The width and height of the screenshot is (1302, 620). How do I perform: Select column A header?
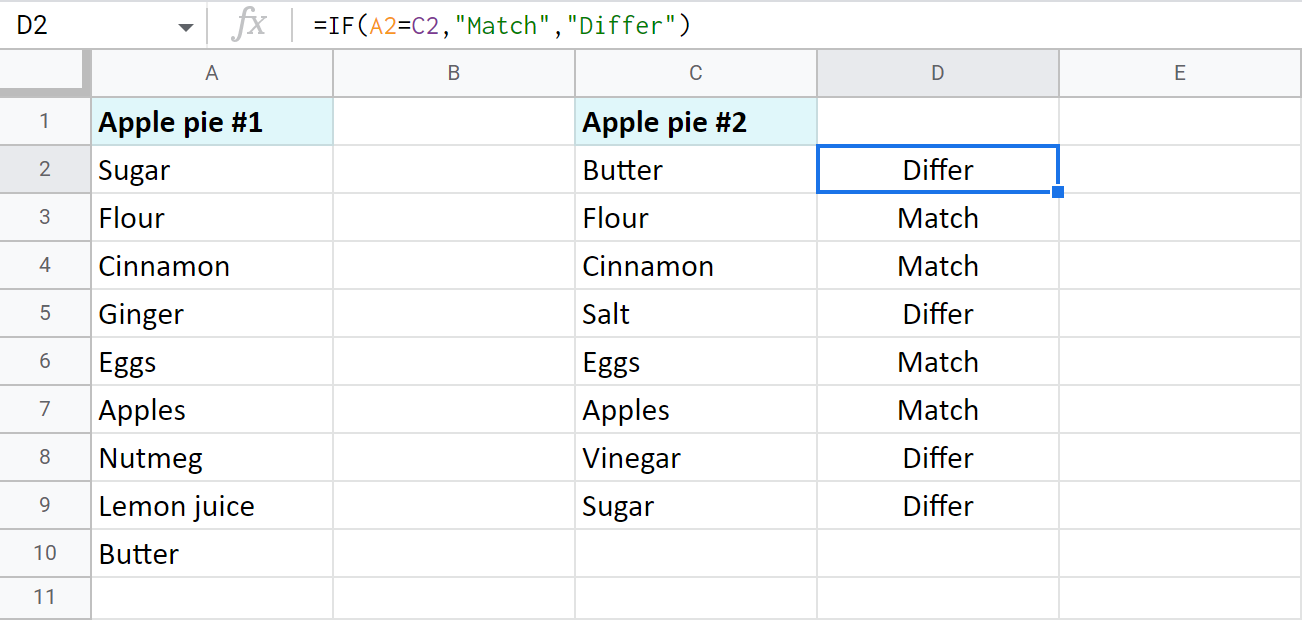(x=212, y=73)
